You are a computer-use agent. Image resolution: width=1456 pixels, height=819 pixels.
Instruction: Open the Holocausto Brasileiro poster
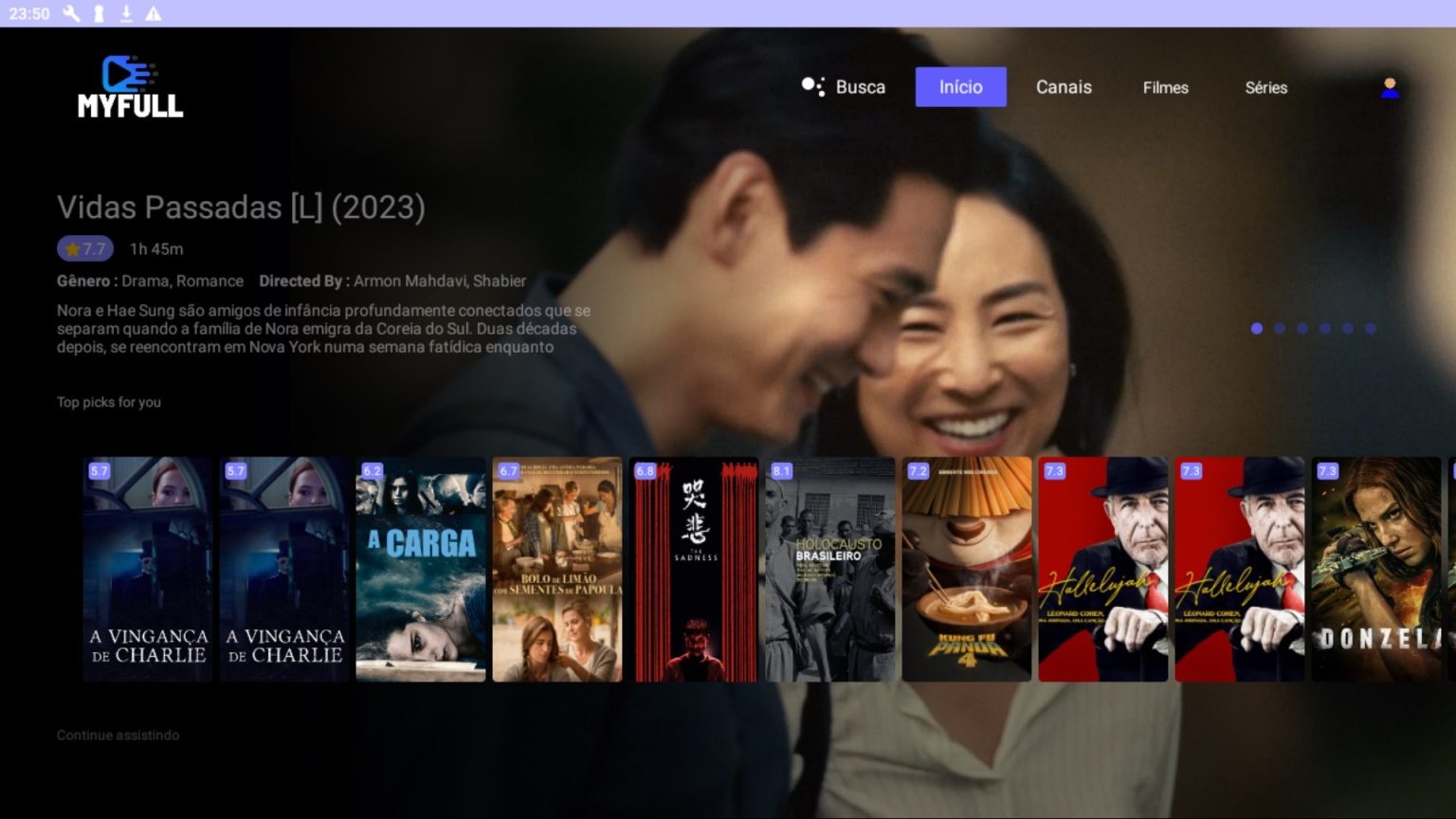pyautogui.click(x=829, y=567)
